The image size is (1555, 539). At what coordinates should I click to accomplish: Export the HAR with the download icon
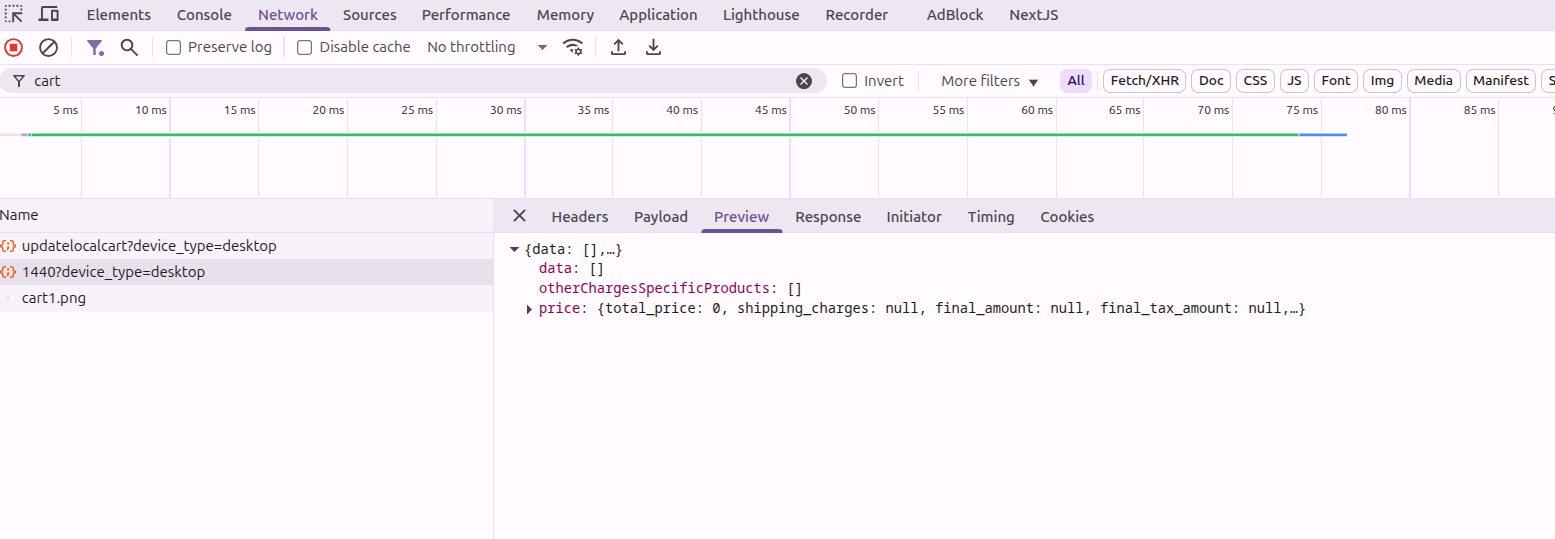coord(653,47)
